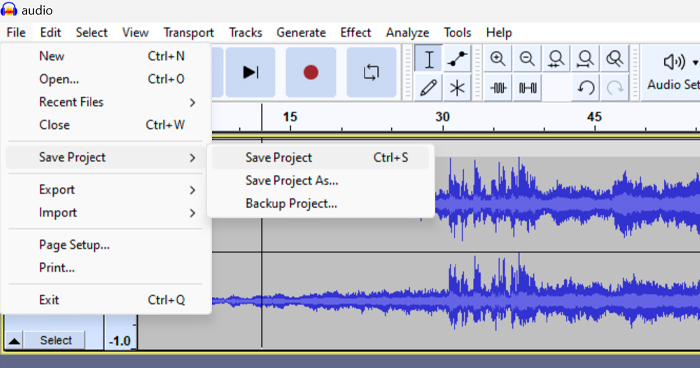Toggle the Loop playback button
This screenshot has height=368, width=700.
click(x=371, y=72)
